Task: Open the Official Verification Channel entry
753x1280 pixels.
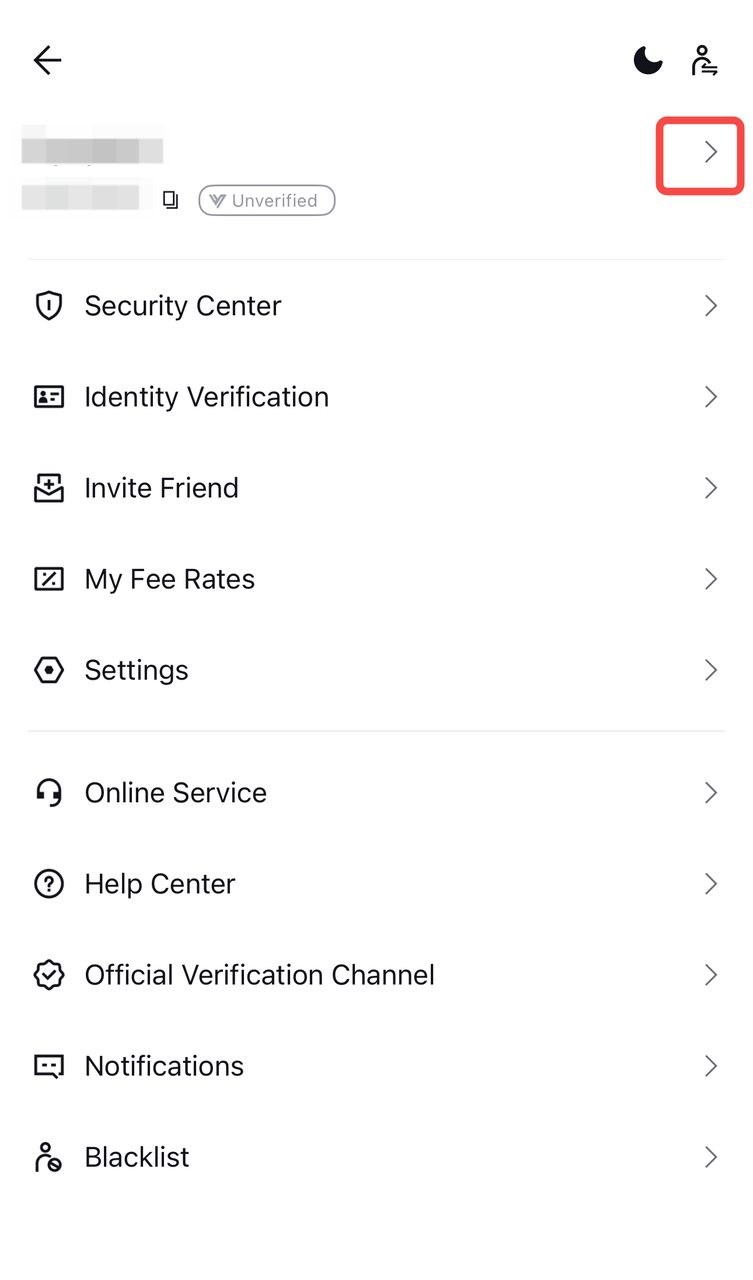Action: [x=376, y=975]
